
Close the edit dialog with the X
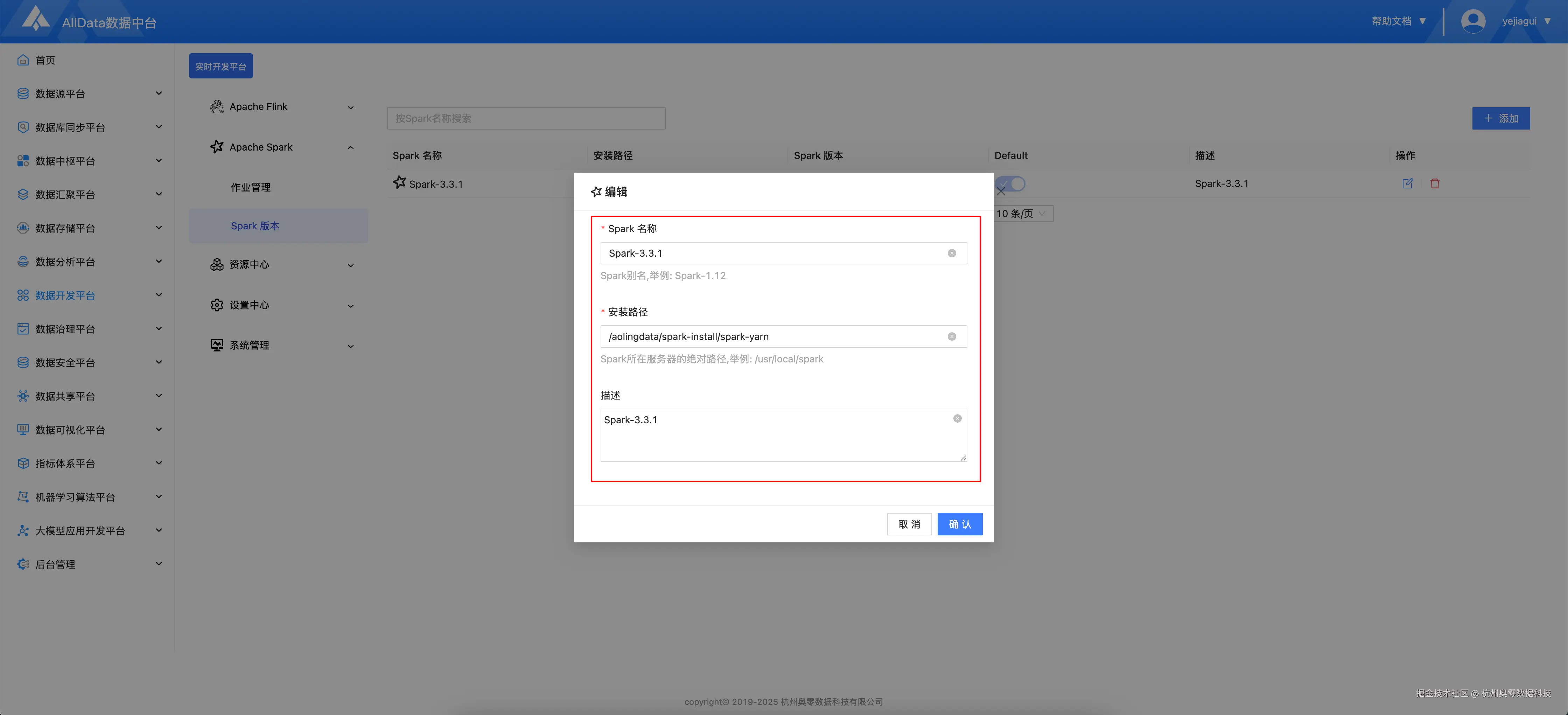pos(1001,191)
